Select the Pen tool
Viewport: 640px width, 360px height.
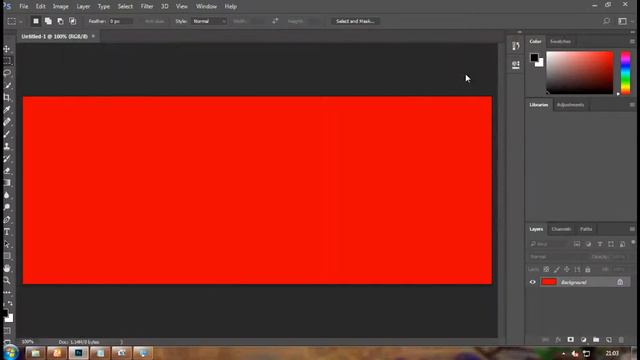coord(7,220)
